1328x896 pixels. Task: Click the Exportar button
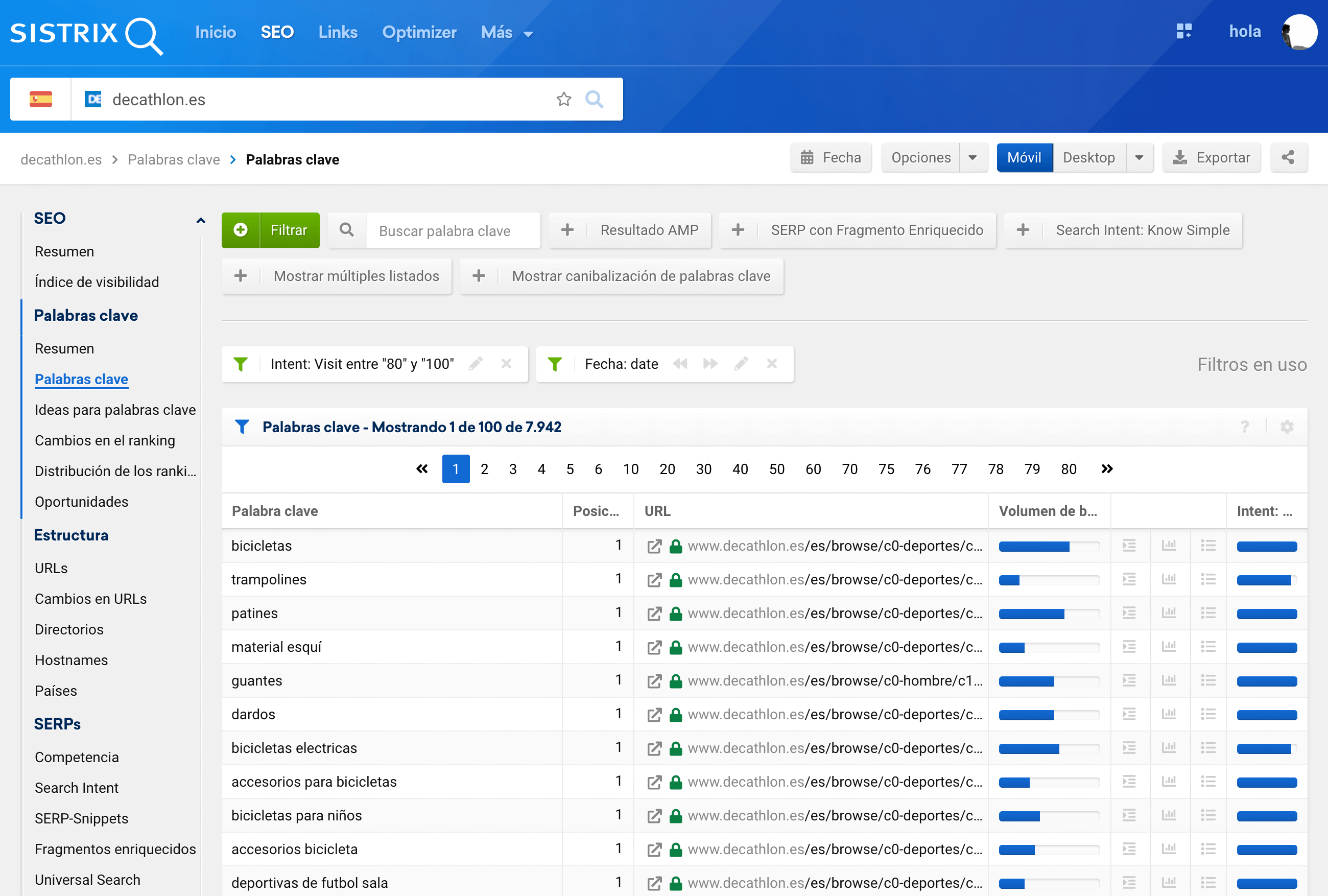coord(1211,158)
